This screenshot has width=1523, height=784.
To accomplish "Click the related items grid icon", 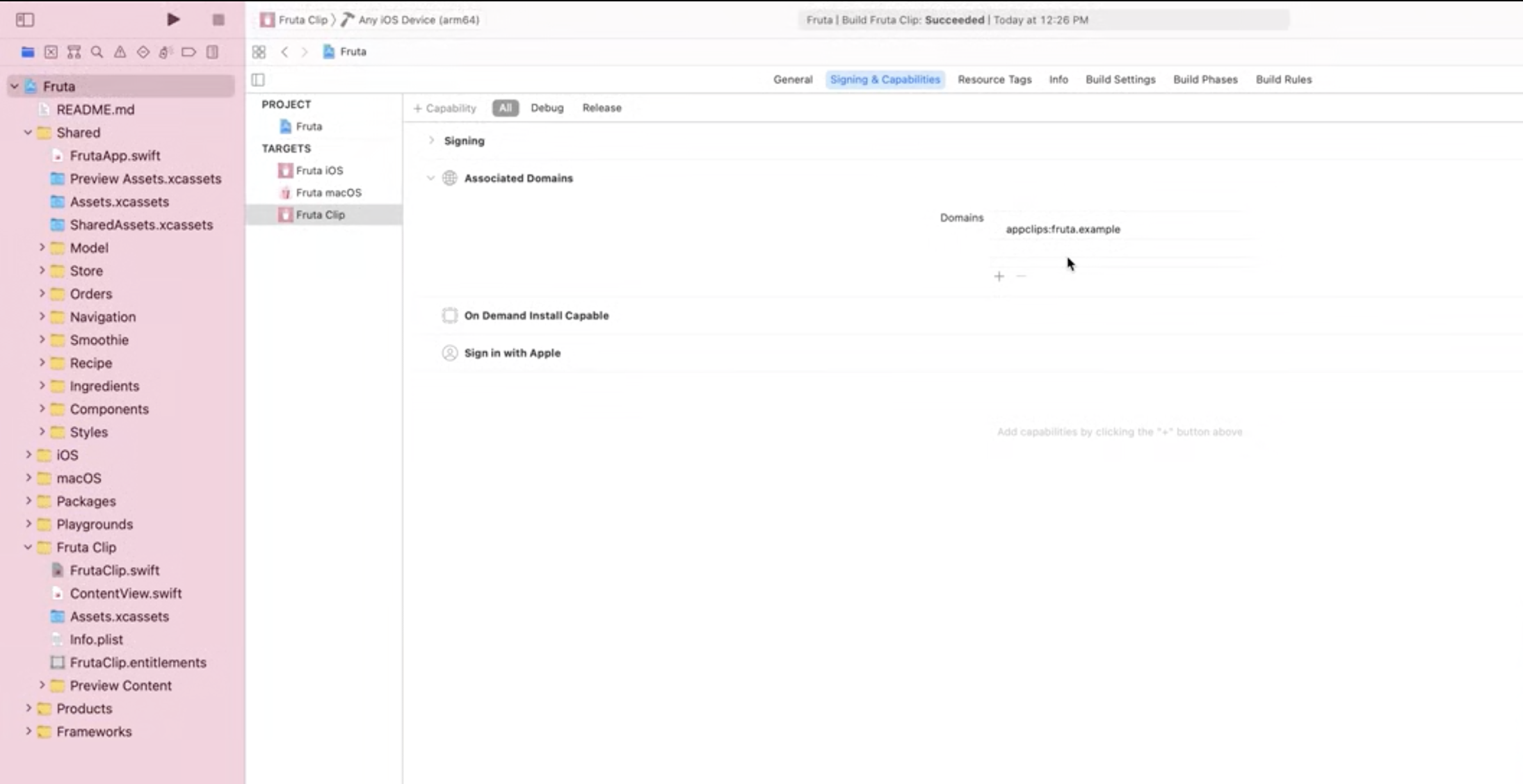I will (x=259, y=52).
